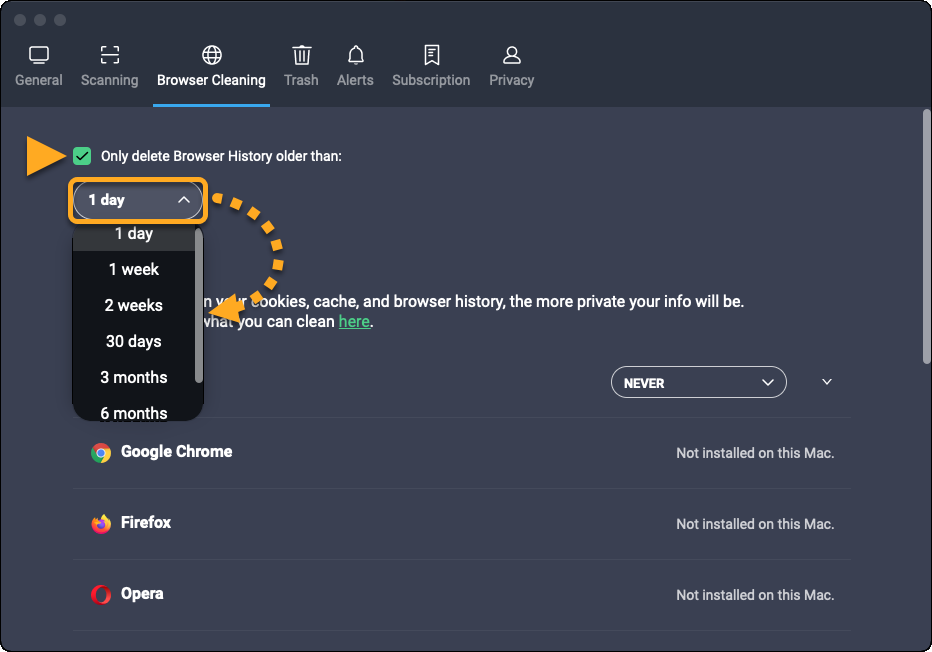Click the Google Chrome icon
Screen dimensions: 932x652
click(101, 453)
